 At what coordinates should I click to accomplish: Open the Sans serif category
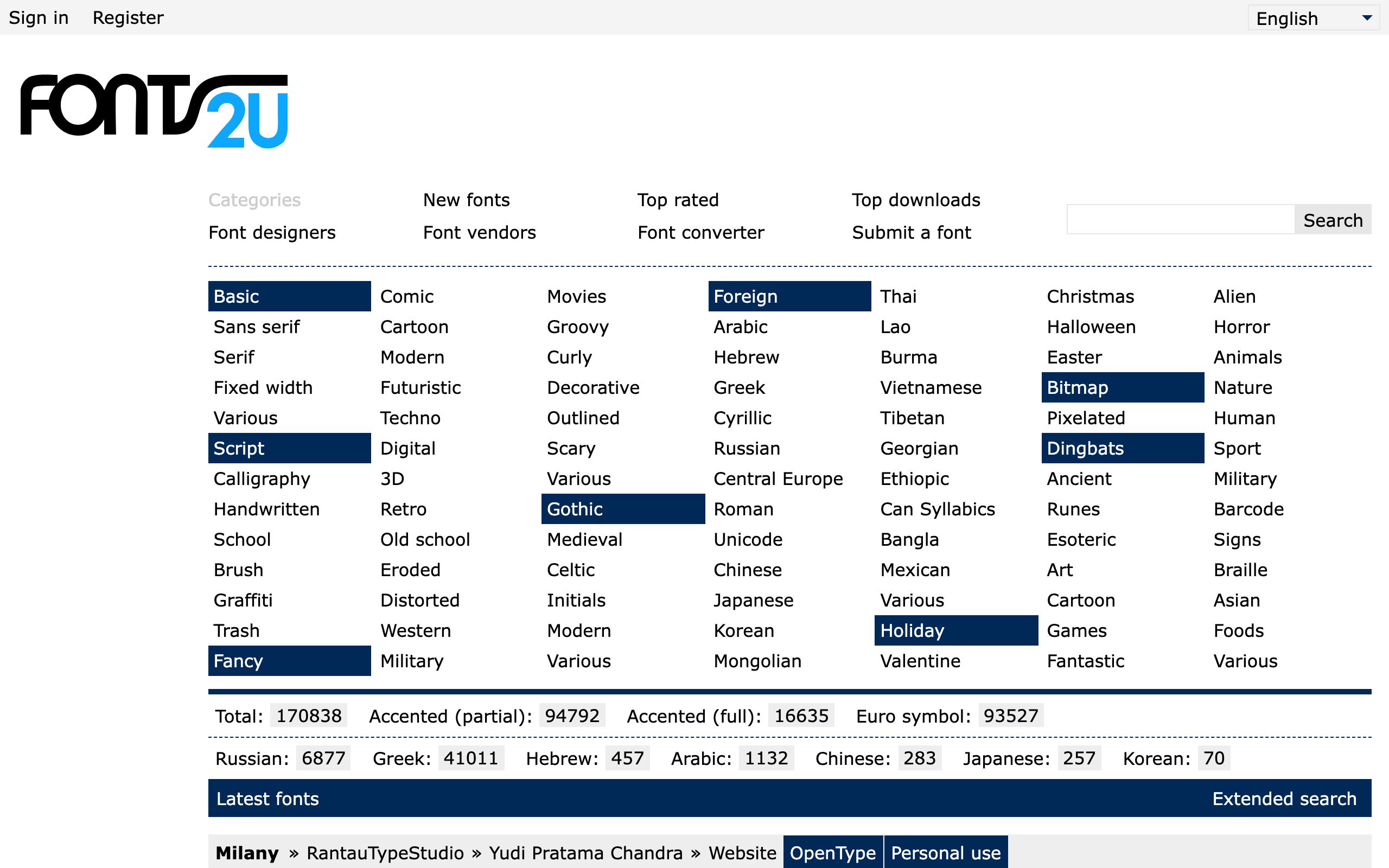[257, 327]
